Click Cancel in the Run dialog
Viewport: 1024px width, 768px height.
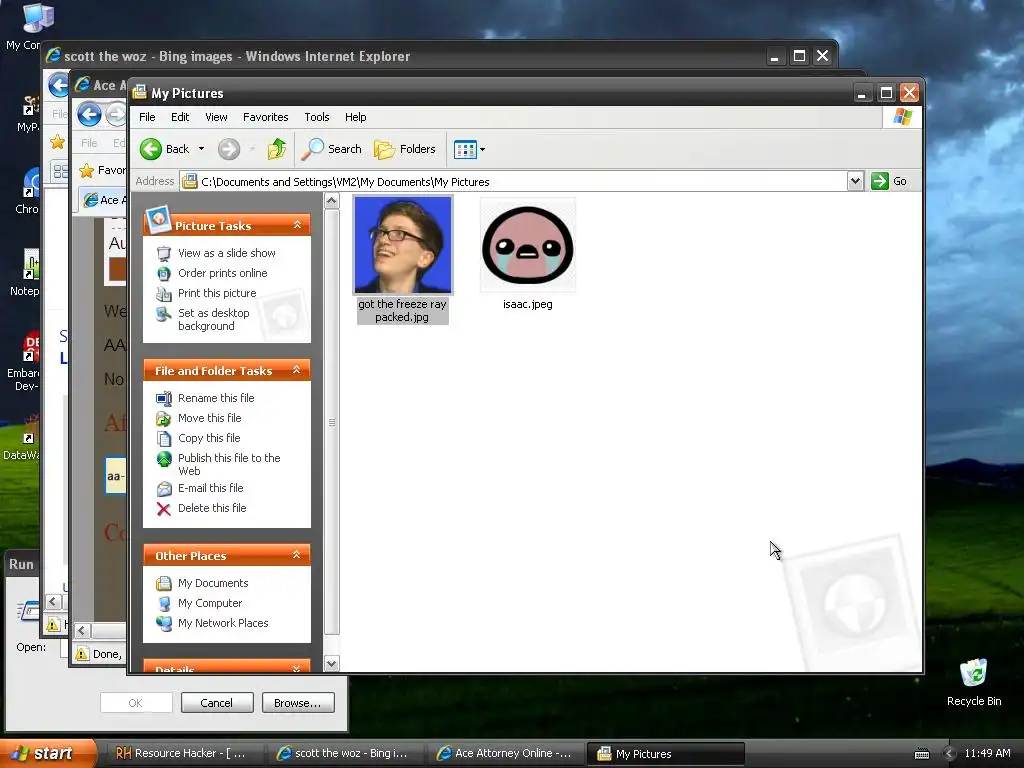[216, 703]
